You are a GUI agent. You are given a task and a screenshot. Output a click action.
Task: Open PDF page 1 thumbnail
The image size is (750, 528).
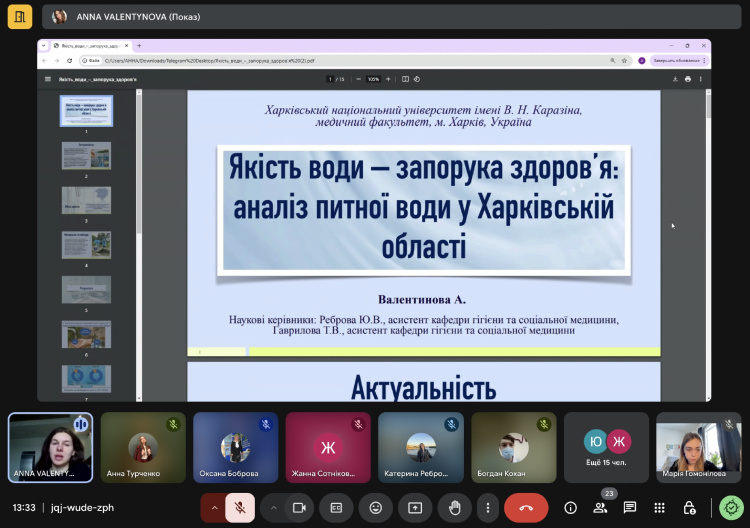tap(87, 111)
